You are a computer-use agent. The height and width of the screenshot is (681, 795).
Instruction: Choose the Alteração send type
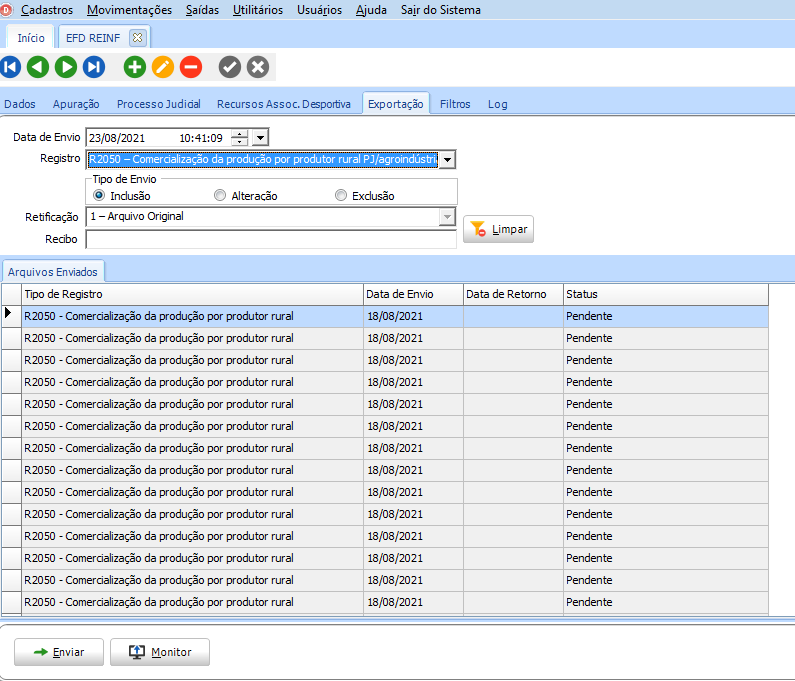coord(220,196)
